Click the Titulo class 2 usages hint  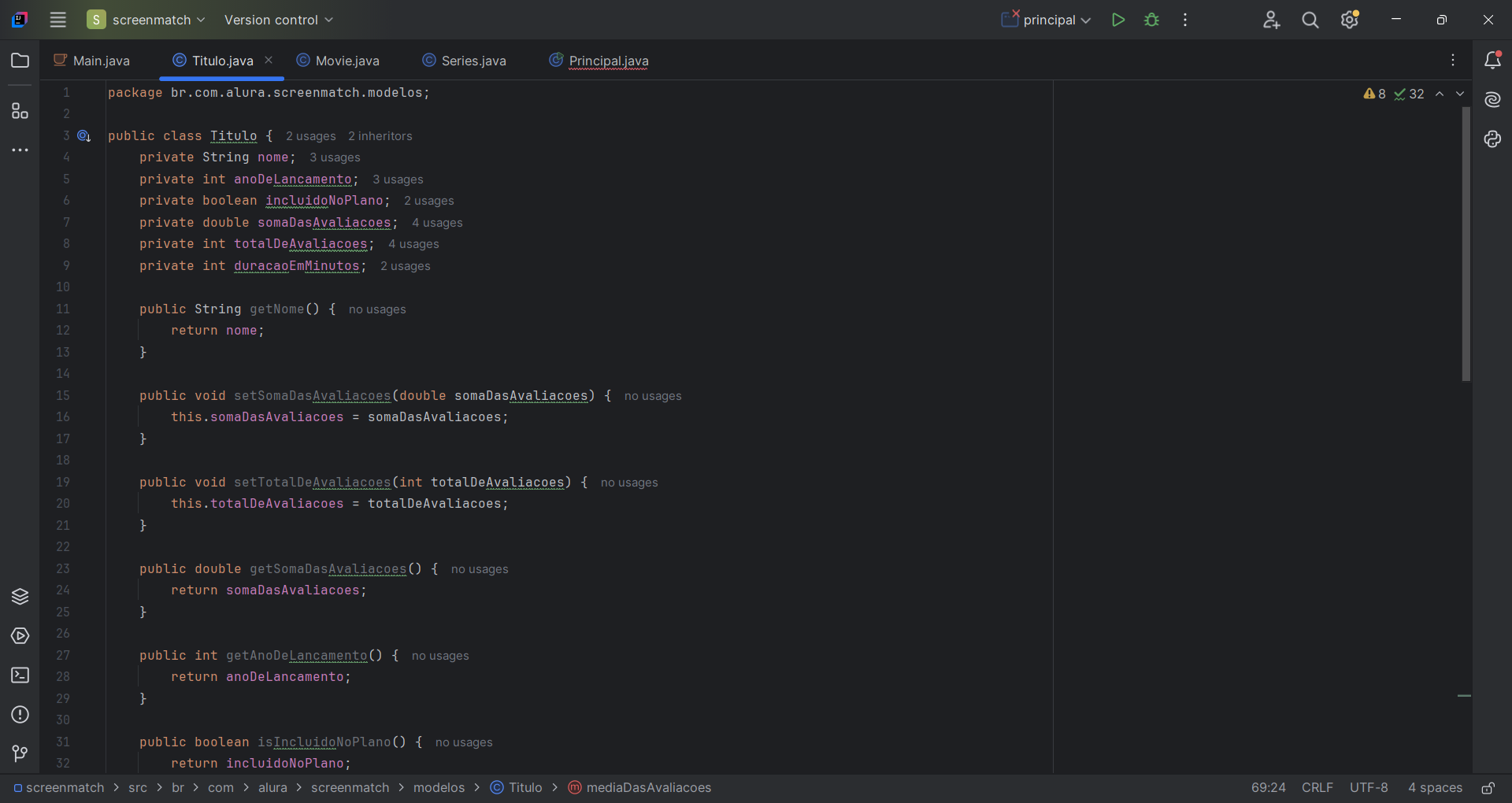[310, 136]
